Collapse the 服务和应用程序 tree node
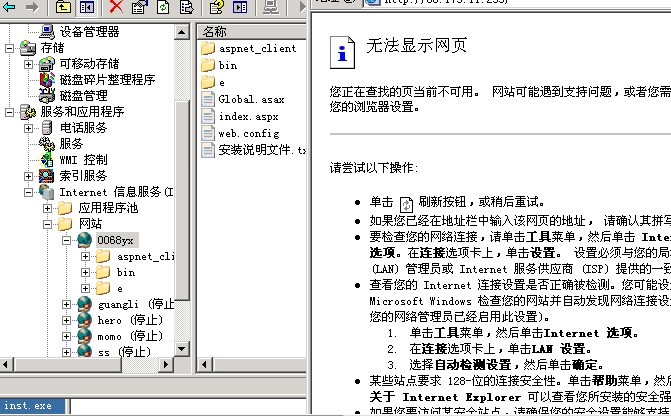The width and height of the screenshot is (671, 416). pos(11,112)
